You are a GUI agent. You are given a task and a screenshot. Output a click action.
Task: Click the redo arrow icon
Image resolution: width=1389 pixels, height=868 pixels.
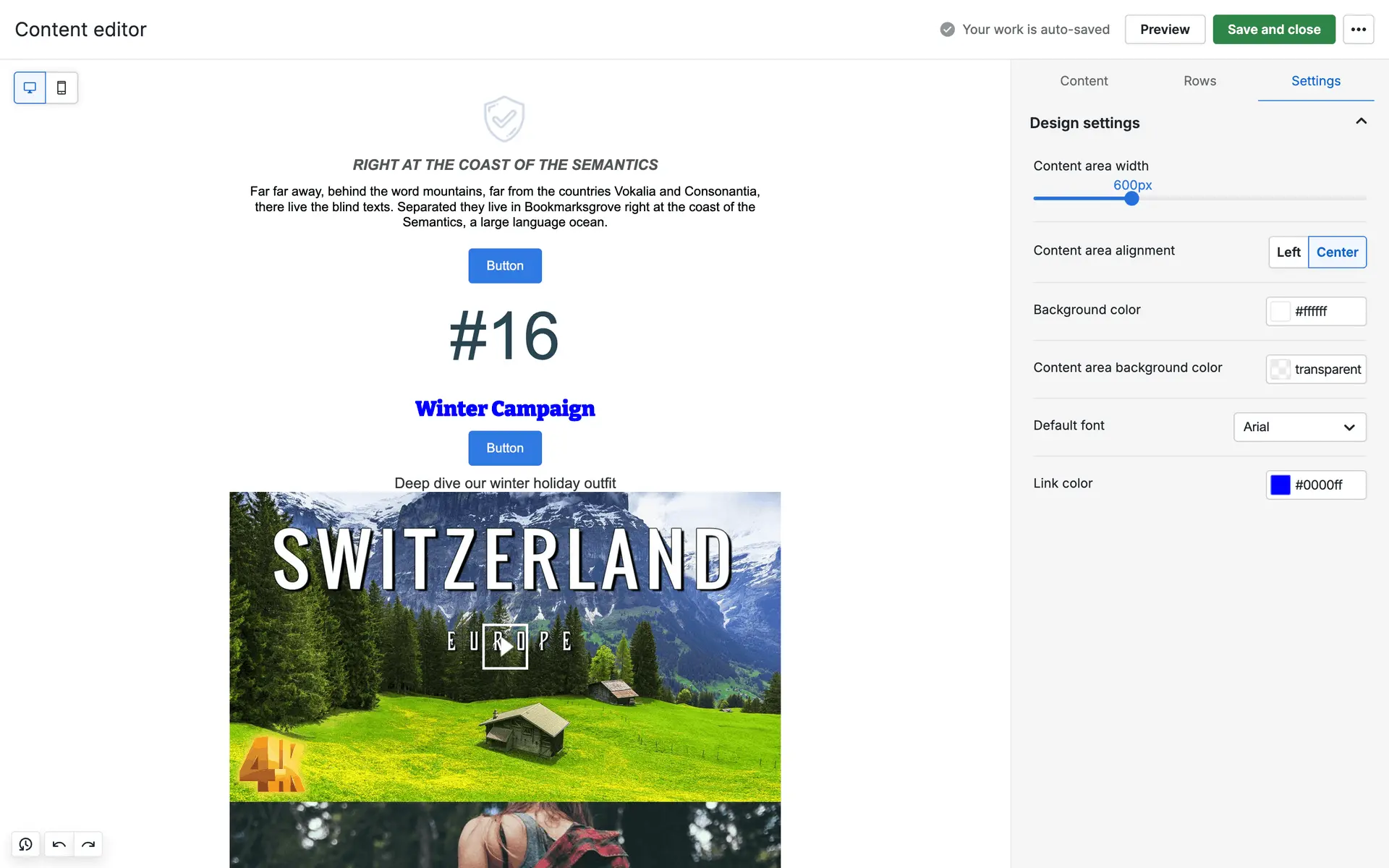(88, 844)
